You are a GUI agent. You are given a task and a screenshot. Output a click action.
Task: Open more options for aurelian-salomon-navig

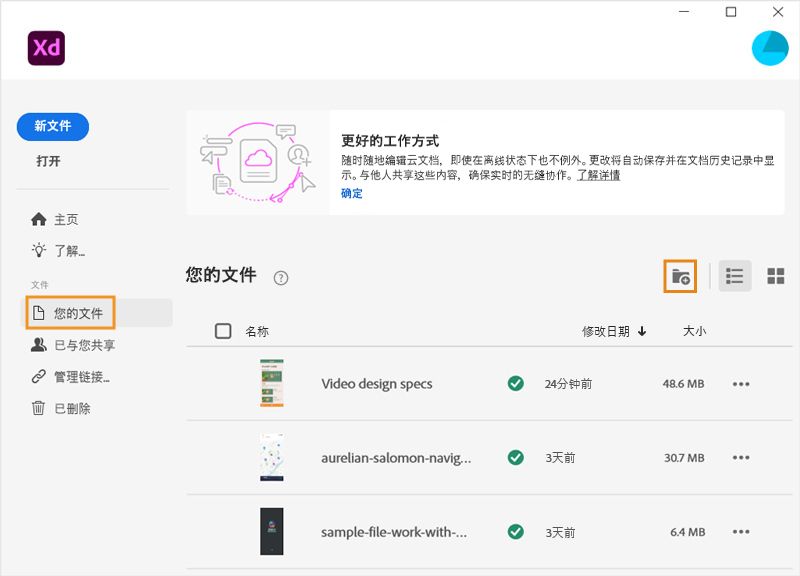click(x=741, y=458)
